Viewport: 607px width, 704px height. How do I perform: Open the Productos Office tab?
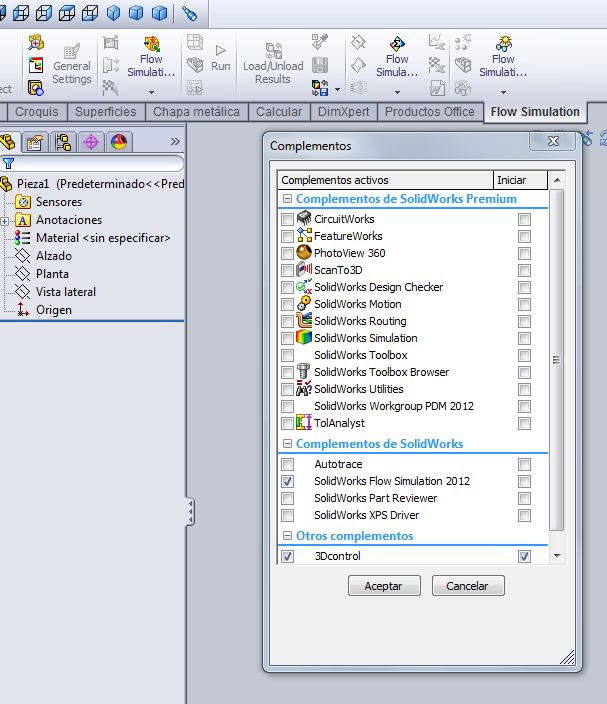[430, 112]
